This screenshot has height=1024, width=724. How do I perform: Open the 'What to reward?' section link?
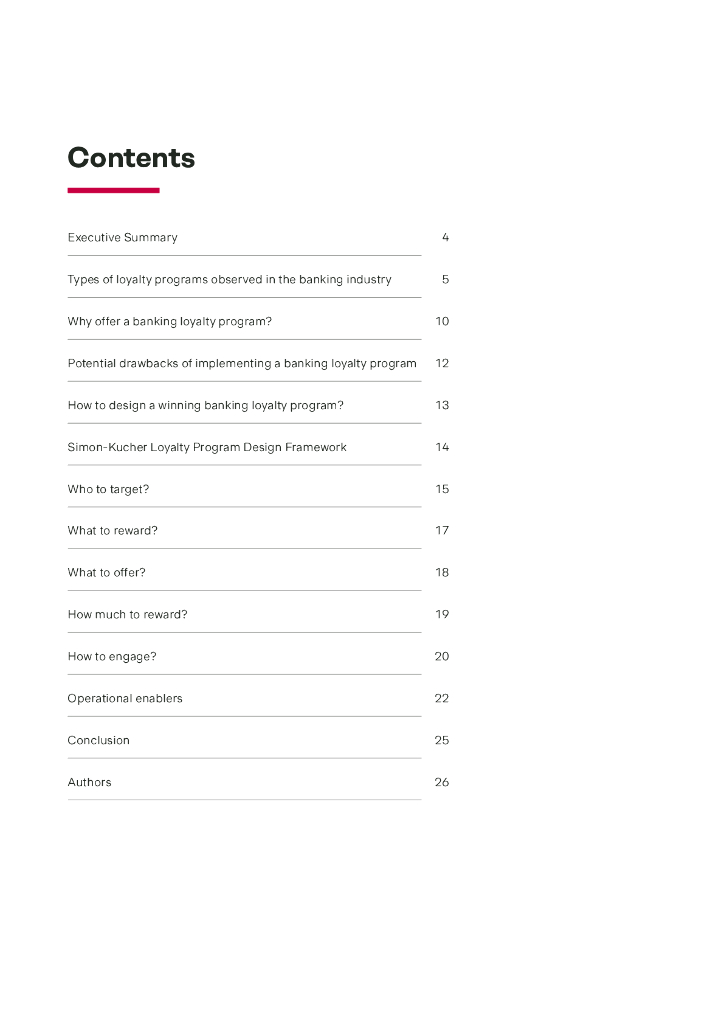(112, 531)
